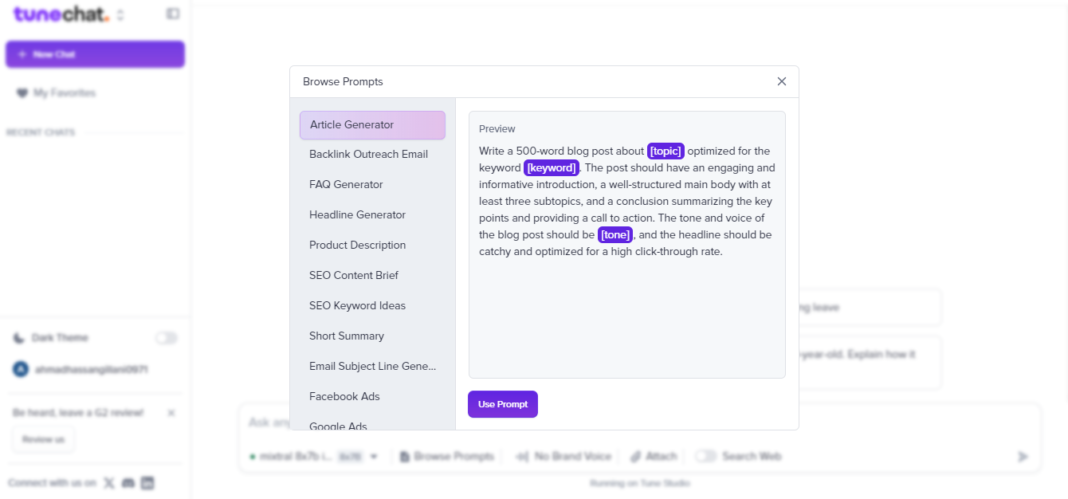This screenshot has height=499, width=1068.
Task: Open the LinkedIn icon link
Action: coord(148,483)
